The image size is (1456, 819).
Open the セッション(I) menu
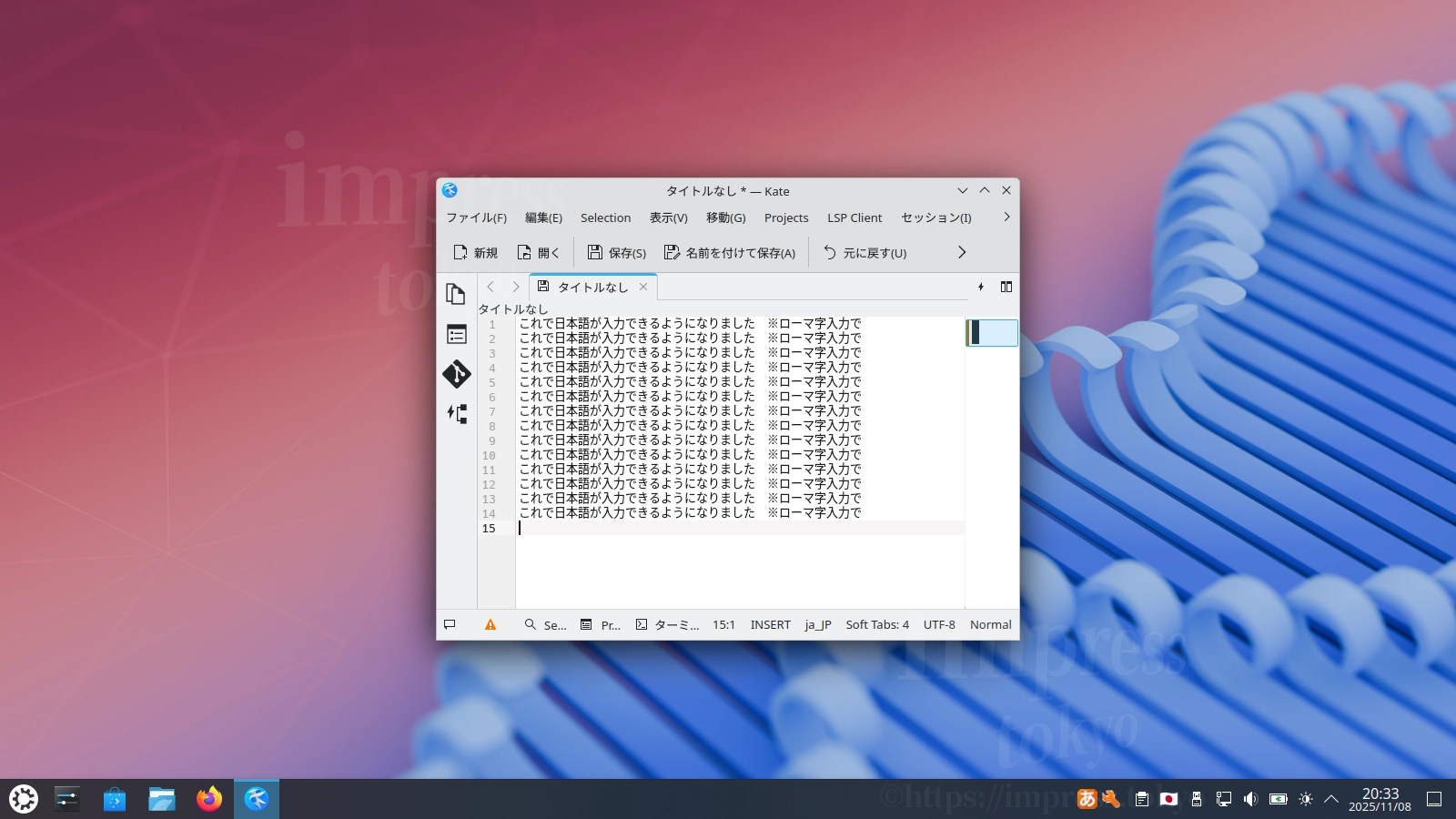click(x=935, y=217)
